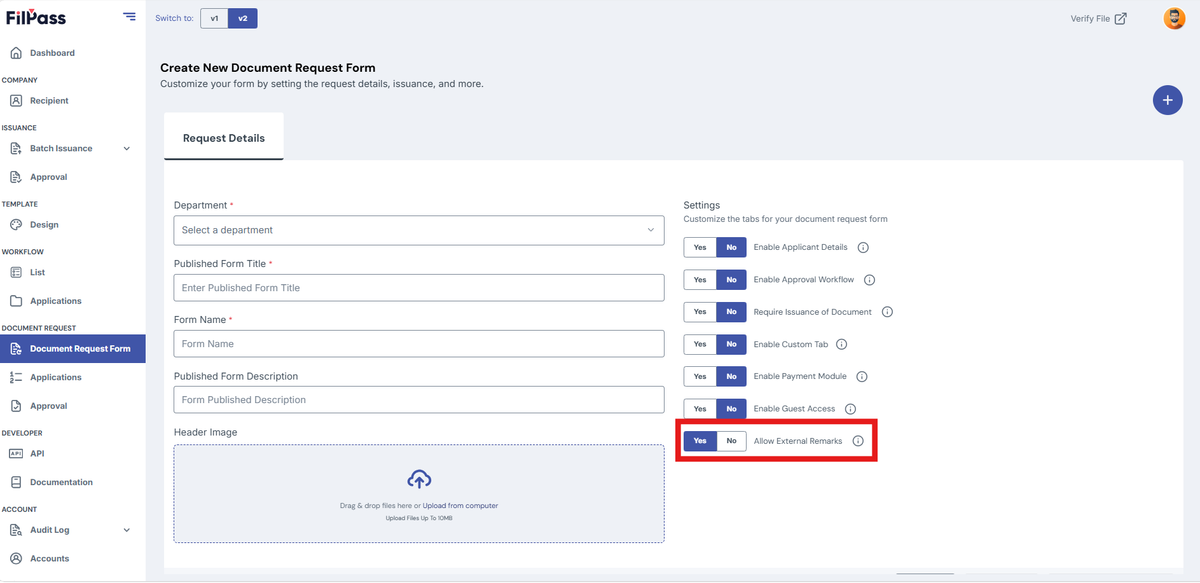Viewport: 1200px width, 583px height.
Task: Set Enable Approval Workflow to Yes
Action: [x=700, y=280]
